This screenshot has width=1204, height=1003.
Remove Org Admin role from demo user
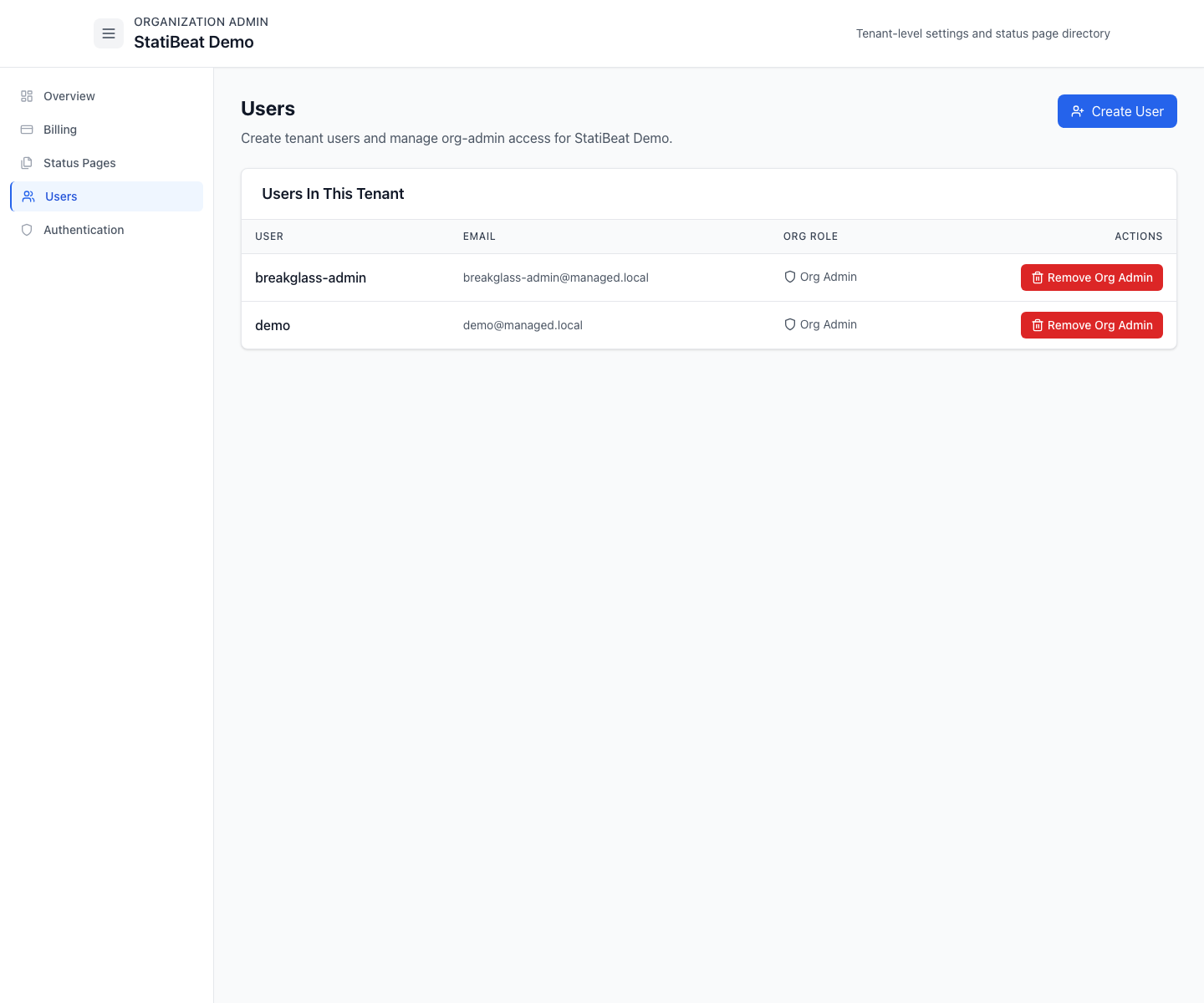1092,325
